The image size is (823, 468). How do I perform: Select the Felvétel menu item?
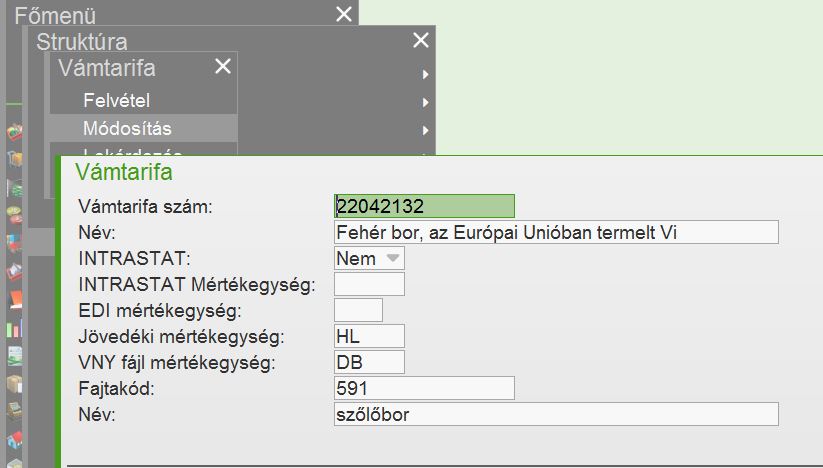tap(116, 101)
